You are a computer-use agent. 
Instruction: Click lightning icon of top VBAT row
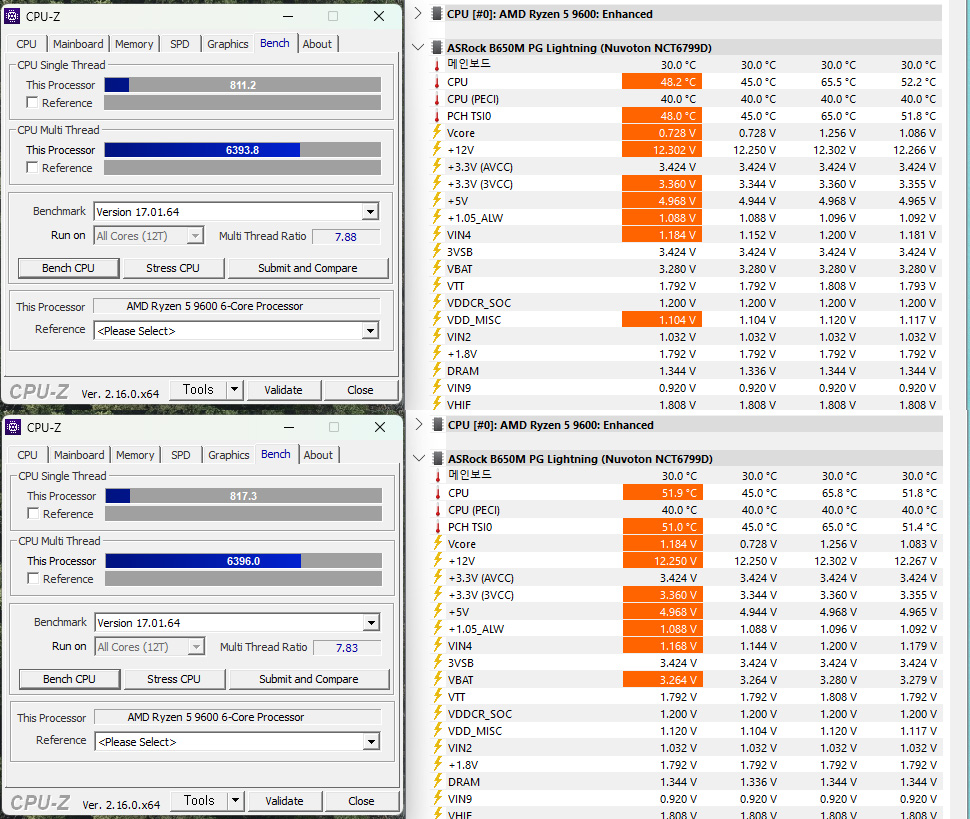pyautogui.click(x=437, y=268)
